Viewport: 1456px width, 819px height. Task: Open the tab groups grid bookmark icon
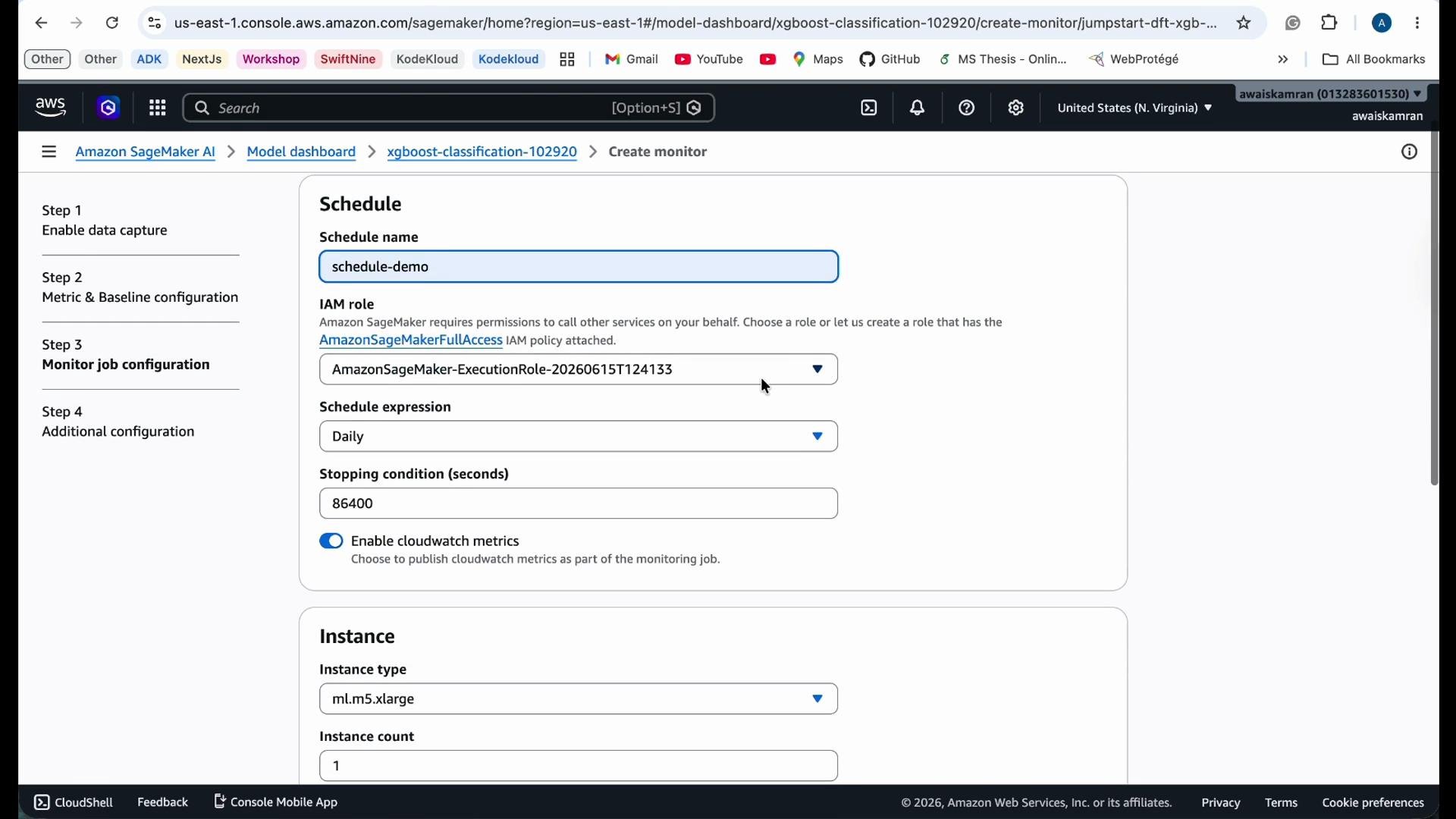pos(568,60)
